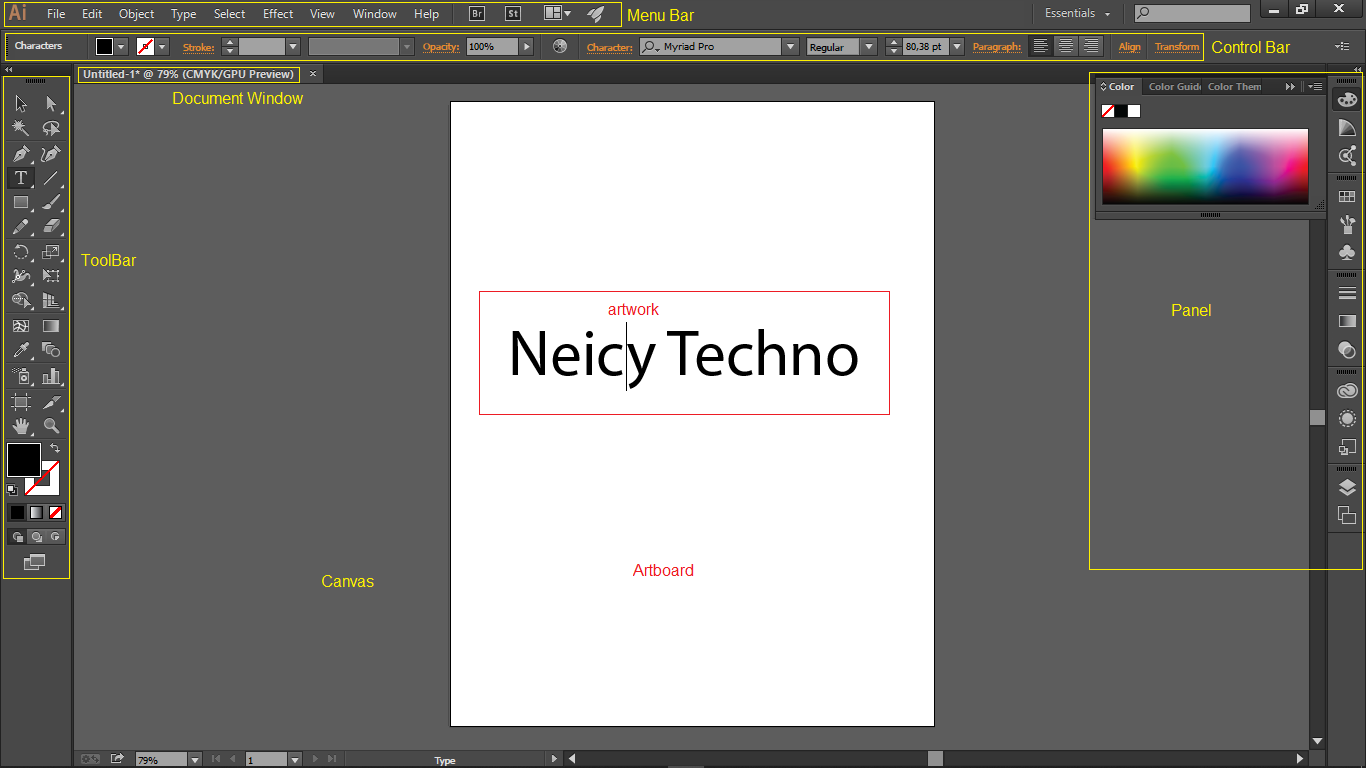The height and width of the screenshot is (768, 1366).
Task: Select the Selection tool arrow
Action: [x=21, y=103]
